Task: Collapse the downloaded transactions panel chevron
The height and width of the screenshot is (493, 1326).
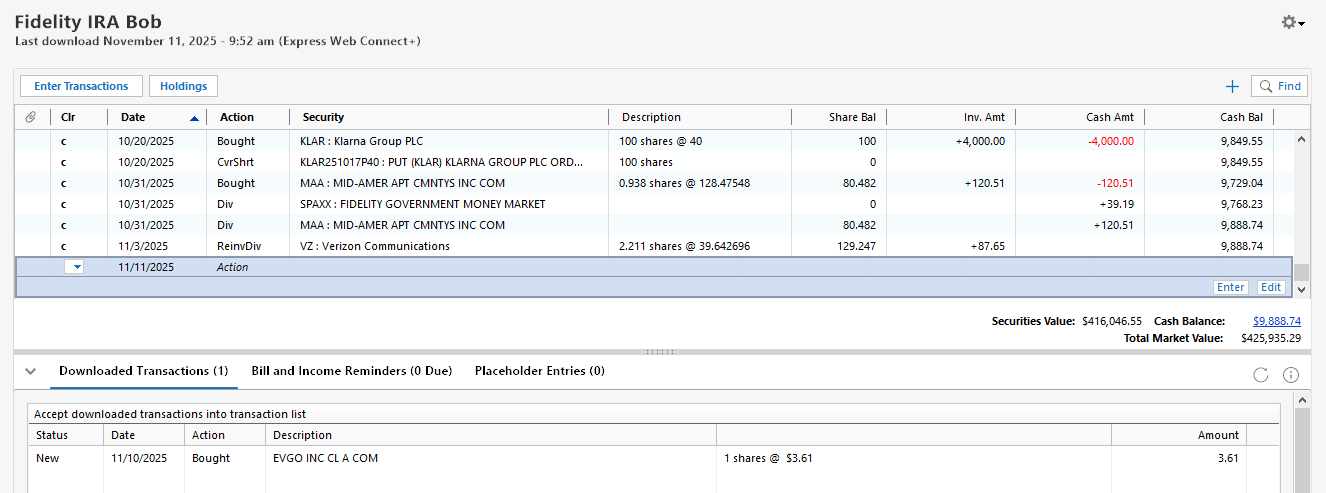Action: [31, 371]
